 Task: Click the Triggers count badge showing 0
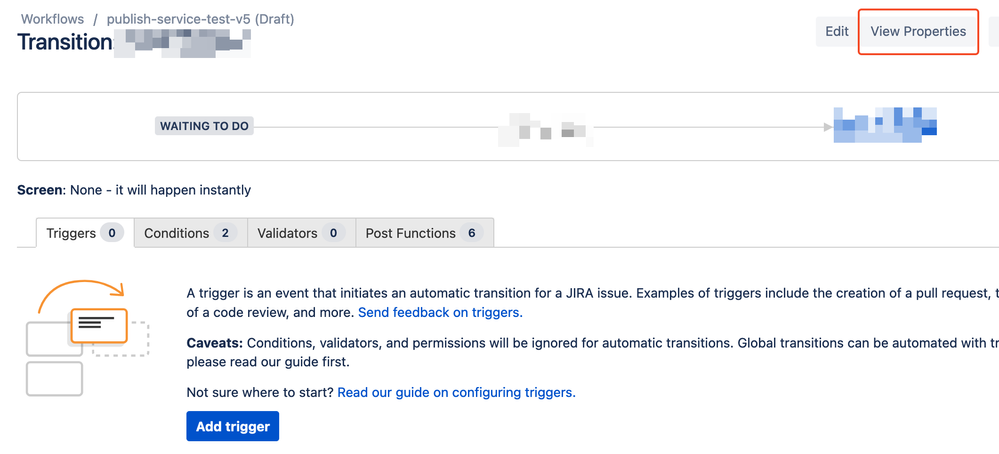pos(111,233)
